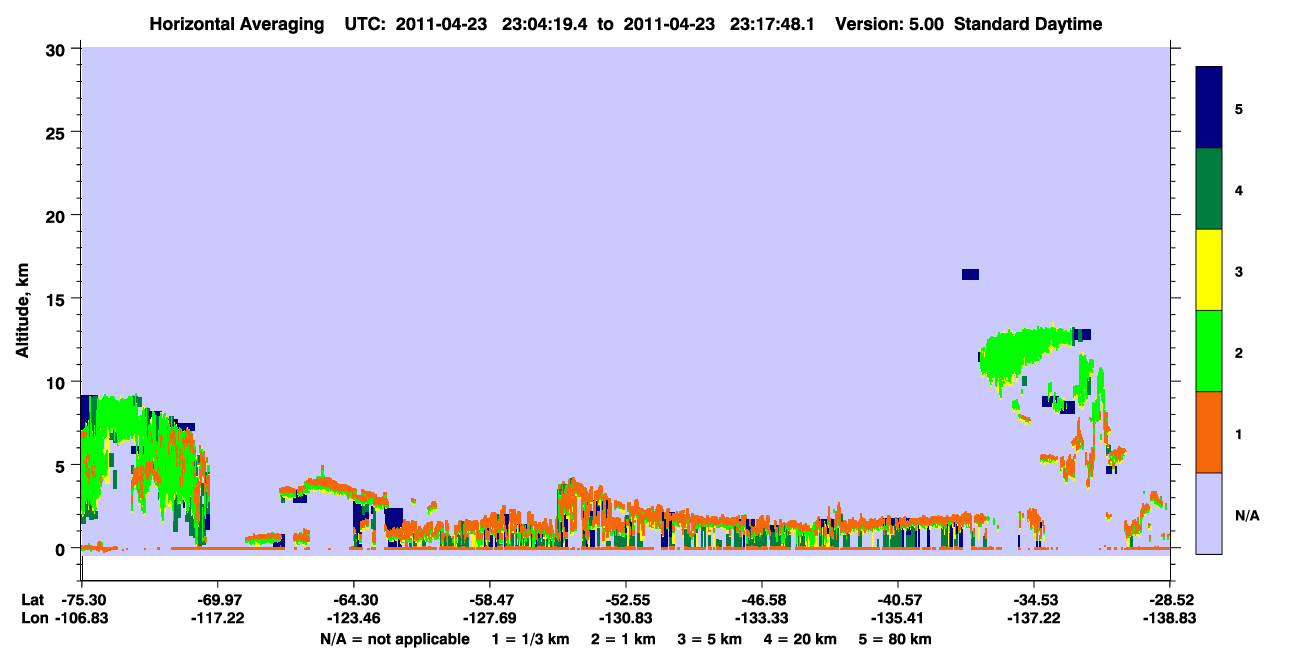Click the start time '23:04:19.4'
This screenshot has height=667, width=1300.
click(546, 24)
